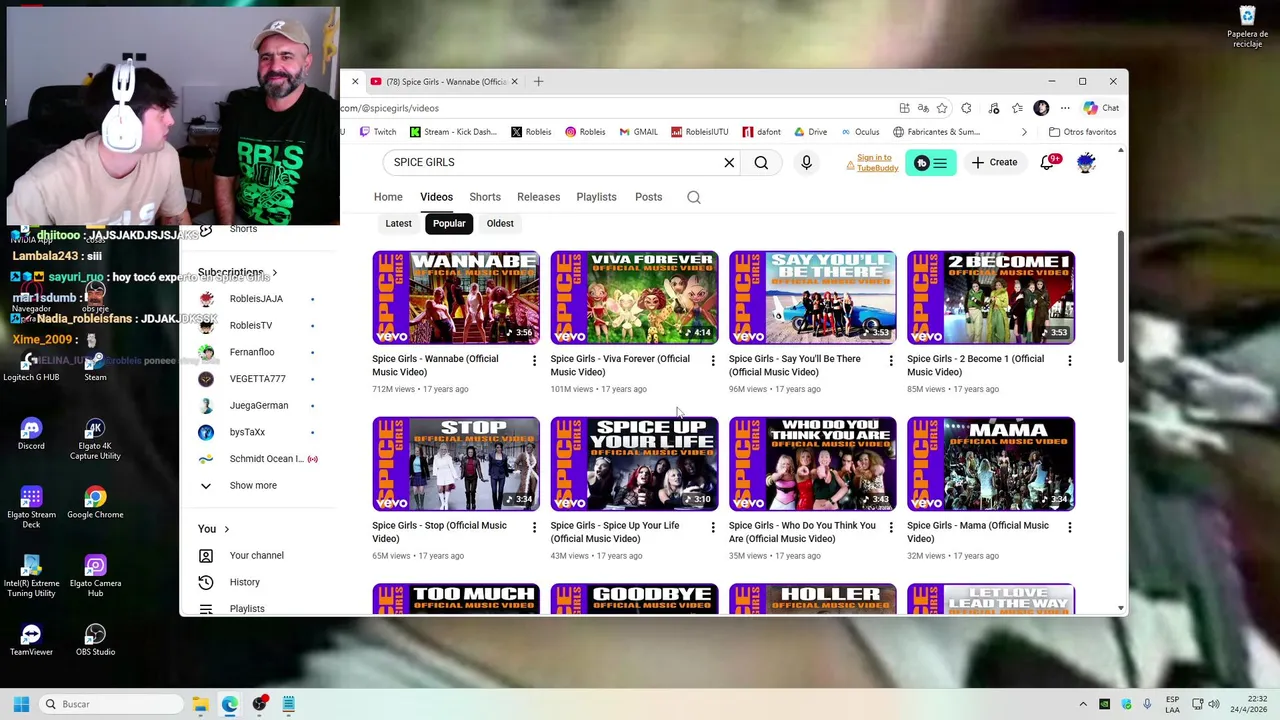Open Google Chrome desktop shortcut

(x=95, y=503)
